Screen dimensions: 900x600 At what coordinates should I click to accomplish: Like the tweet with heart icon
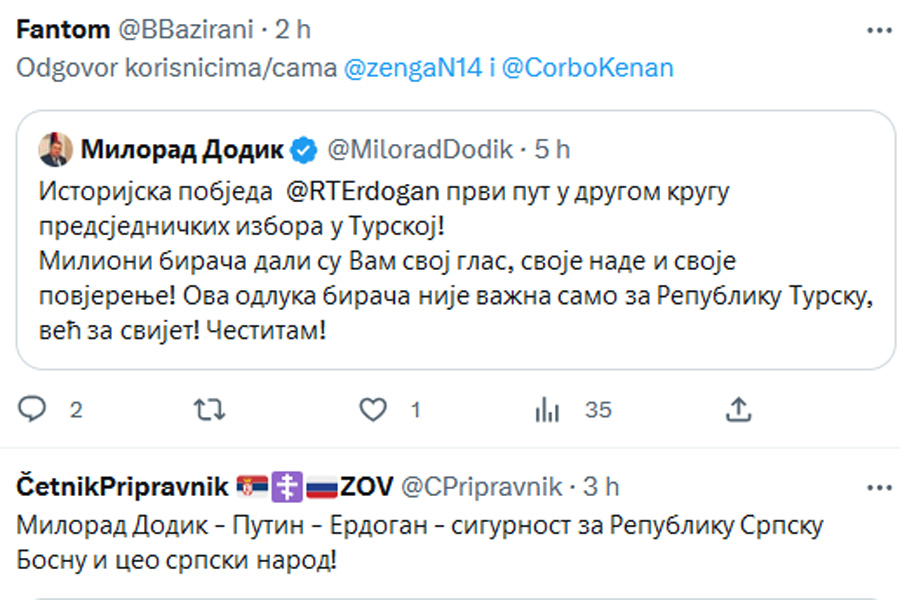(373, 409)
